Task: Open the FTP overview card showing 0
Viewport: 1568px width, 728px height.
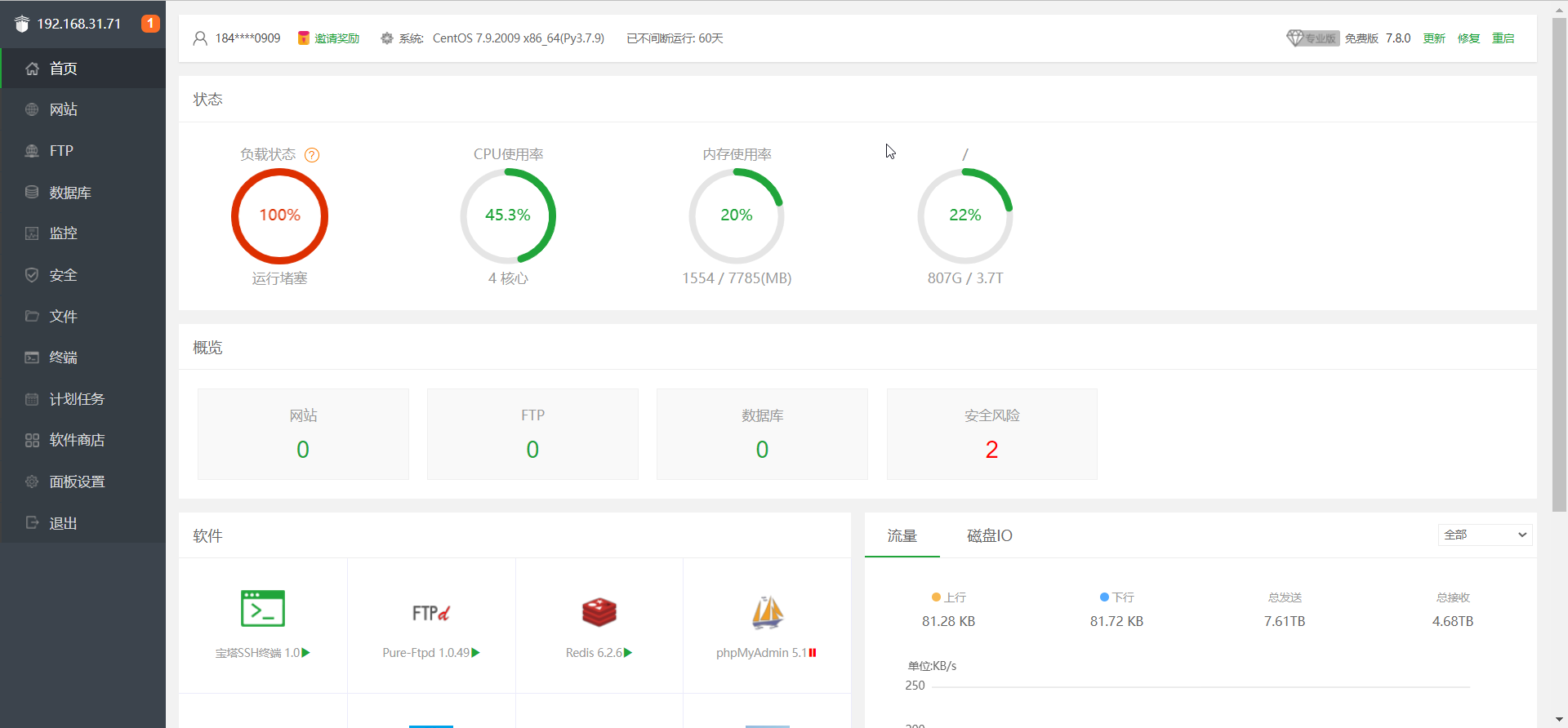Action: (x=532, y=434)
